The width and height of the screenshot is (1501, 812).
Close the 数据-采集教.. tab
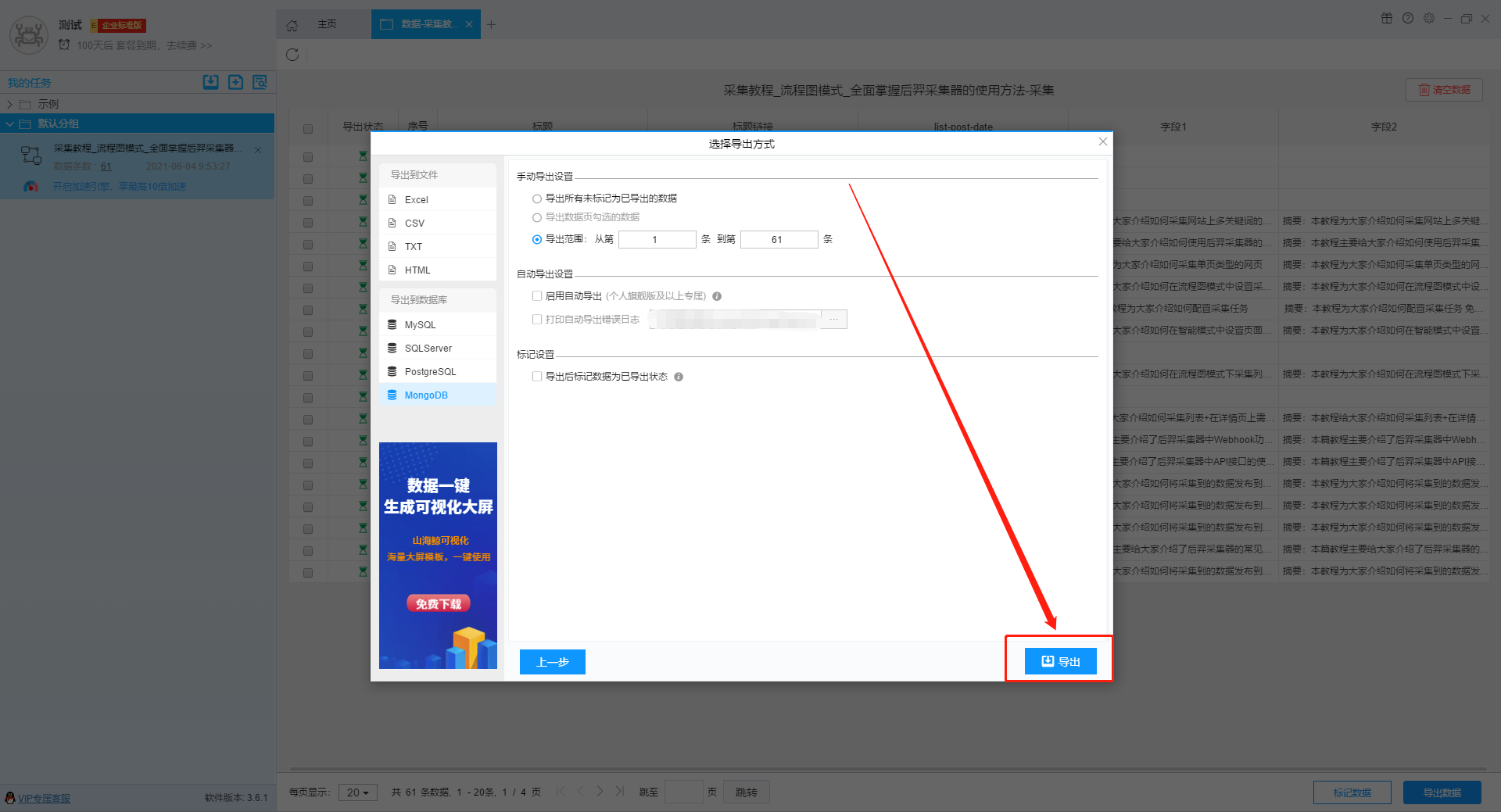pyautogui.click(x=469, y=24)
